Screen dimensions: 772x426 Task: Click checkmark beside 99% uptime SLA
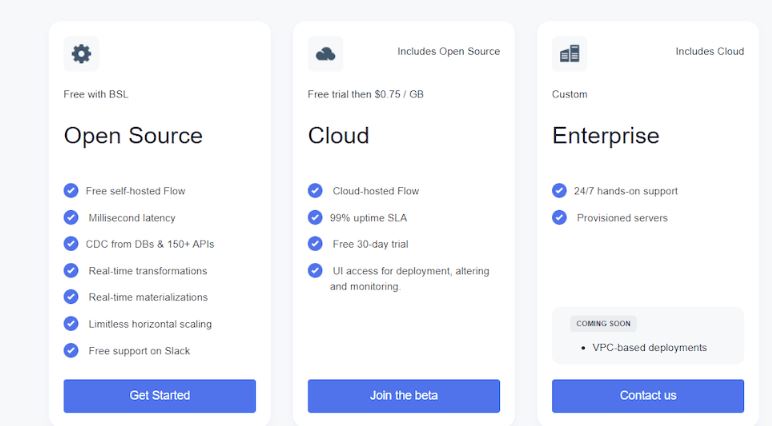(x=315, y=217)
